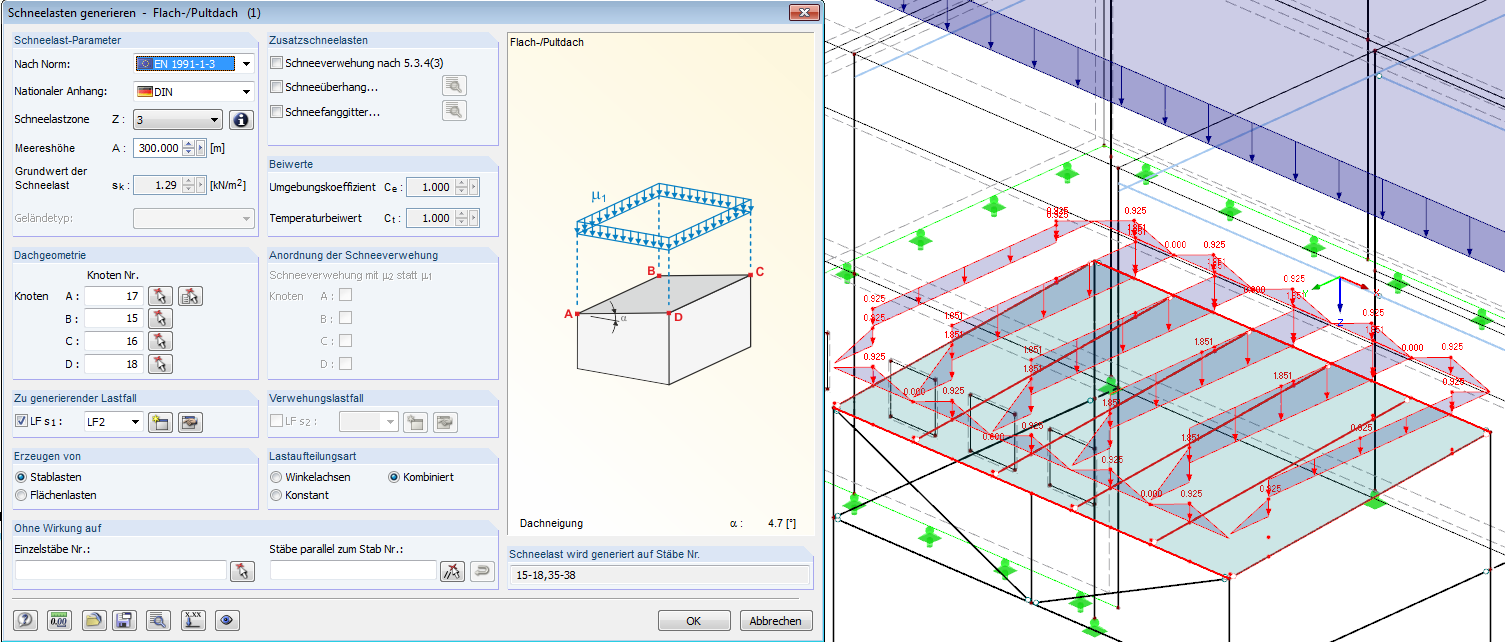Enable Schneefanggitter option
The height and width of the screenshot is (642, 1505).
pyautogui.click(x=277, y=112)
